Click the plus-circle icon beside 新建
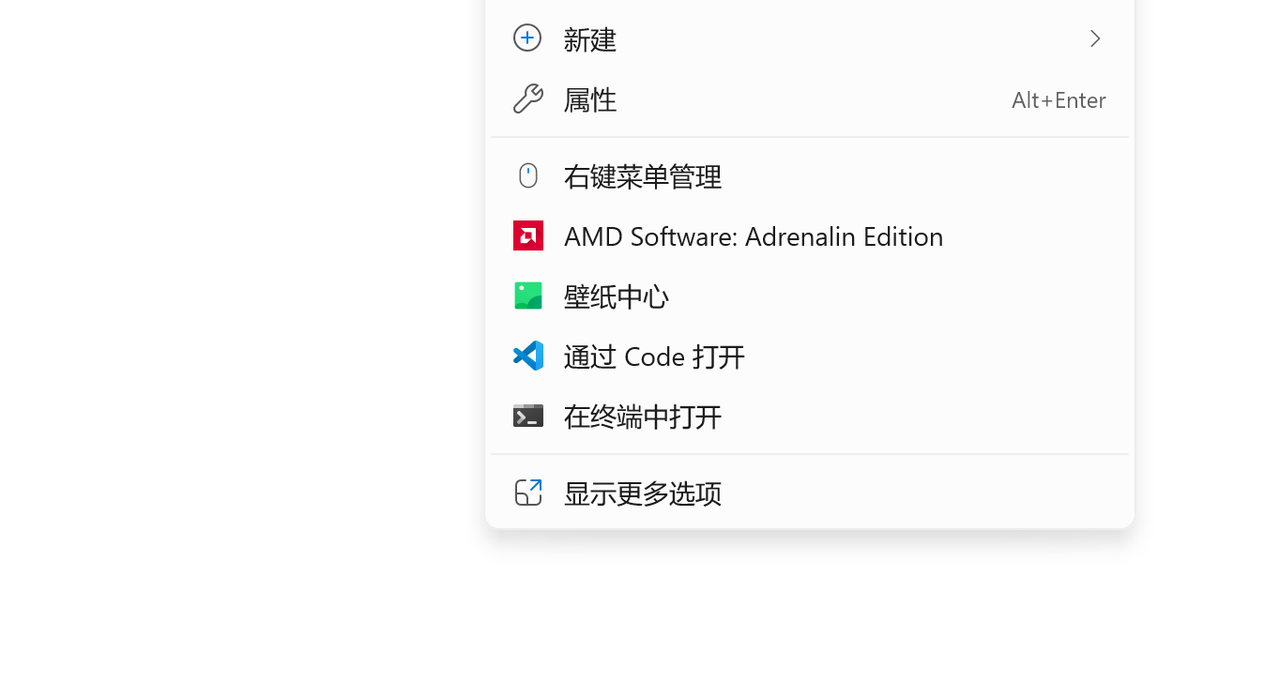This screenshot has width=1280, height=698. pyautogui.click(x=527, y=38)
